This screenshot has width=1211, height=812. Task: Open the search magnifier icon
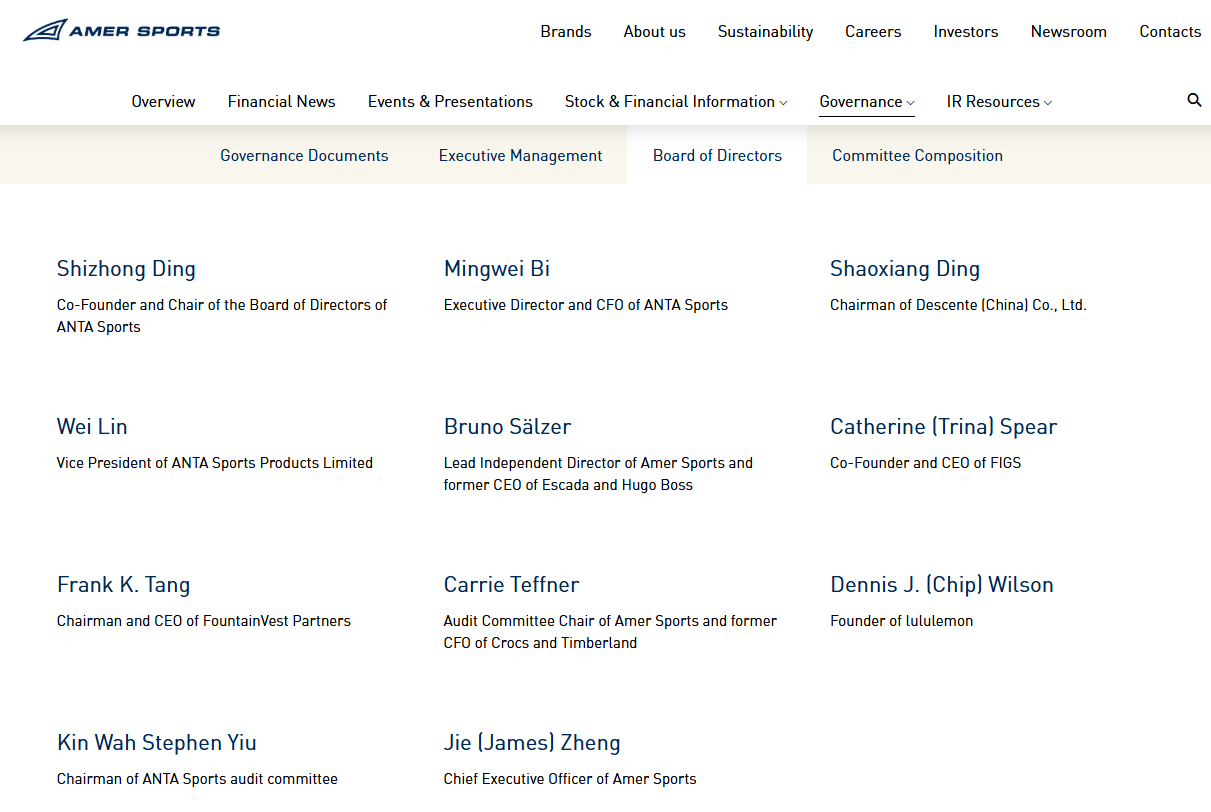[1194, 100]
